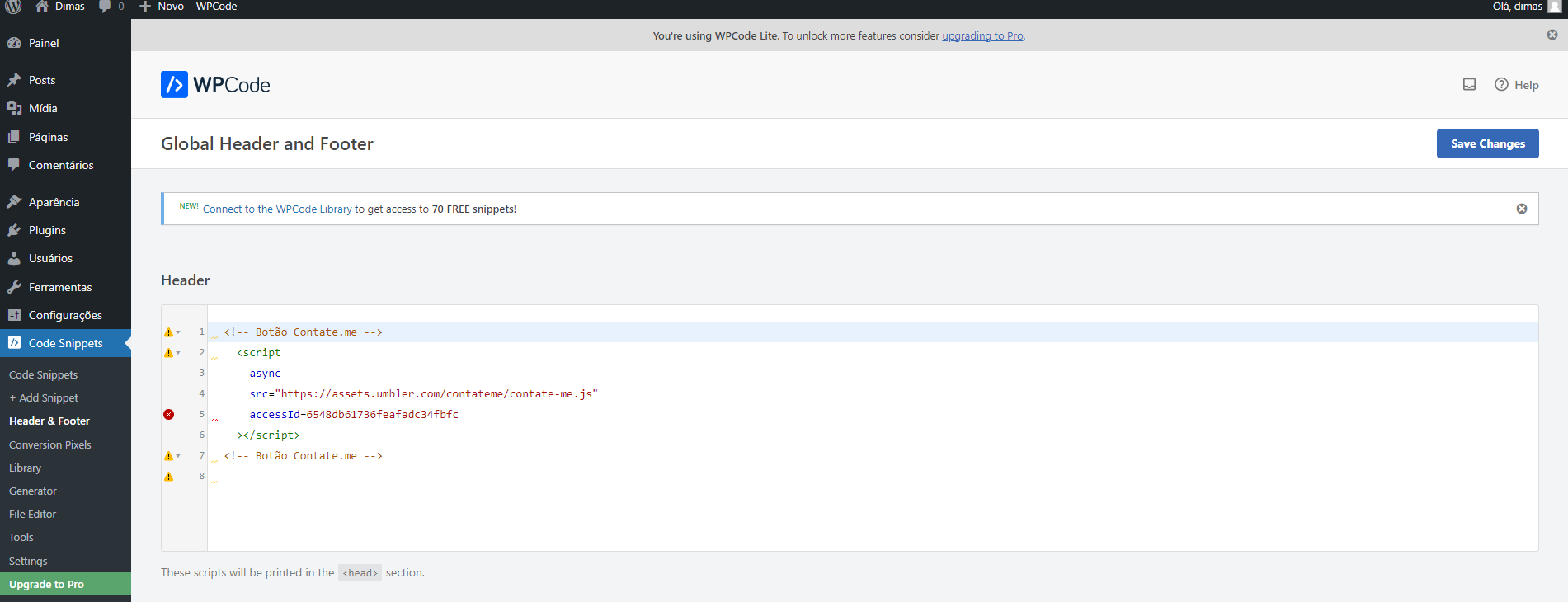Click the script src URL on line 4
The height and width of the screenshot is (602, 1568).
point(436,394)
